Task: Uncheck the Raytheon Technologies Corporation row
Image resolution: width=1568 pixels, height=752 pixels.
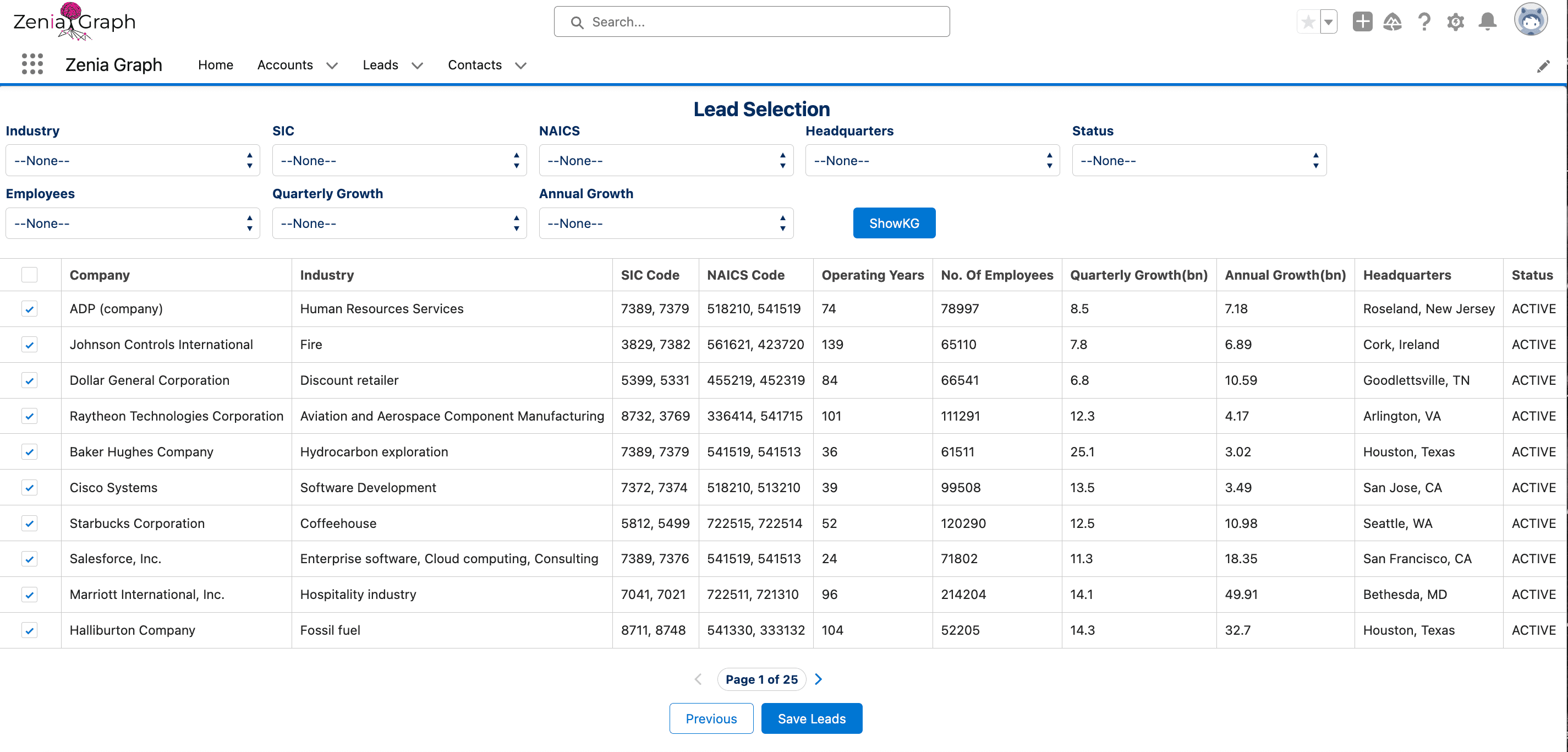Action: tap(29, 416)
